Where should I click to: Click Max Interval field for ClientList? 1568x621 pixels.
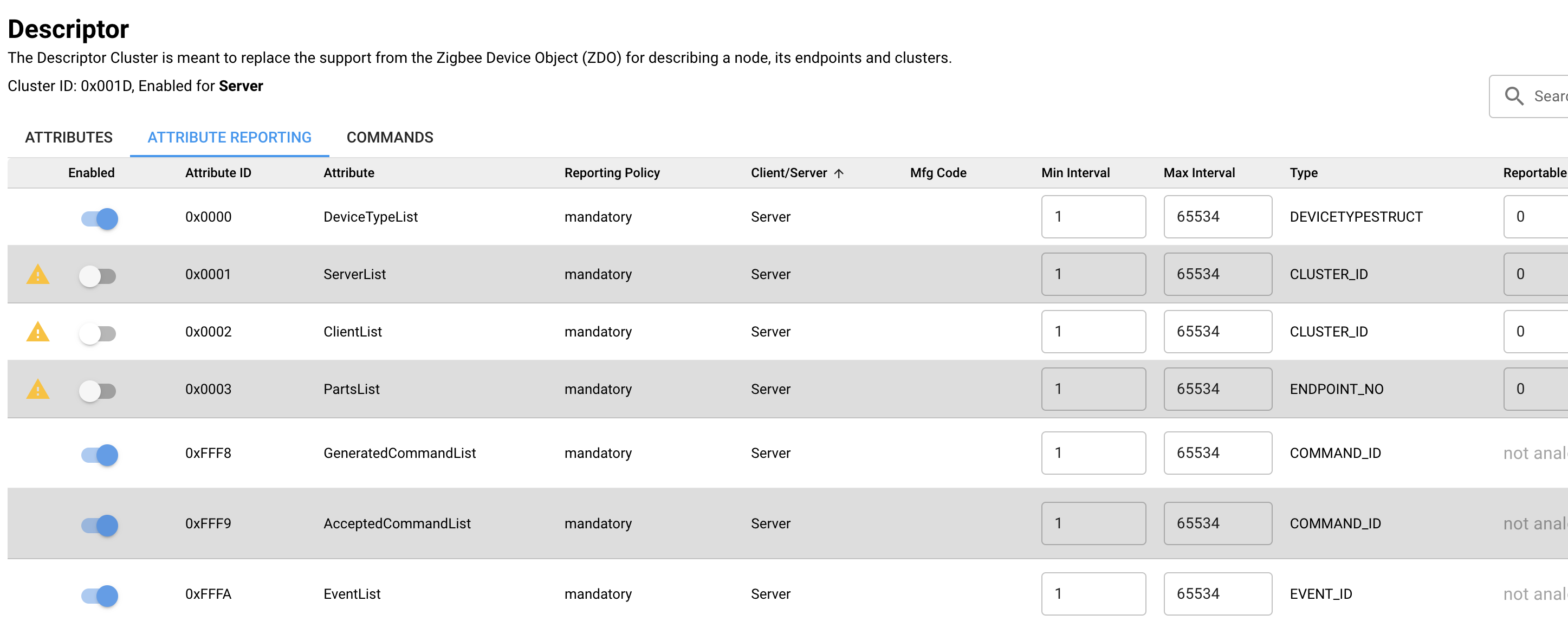(x=1217, y=332)
